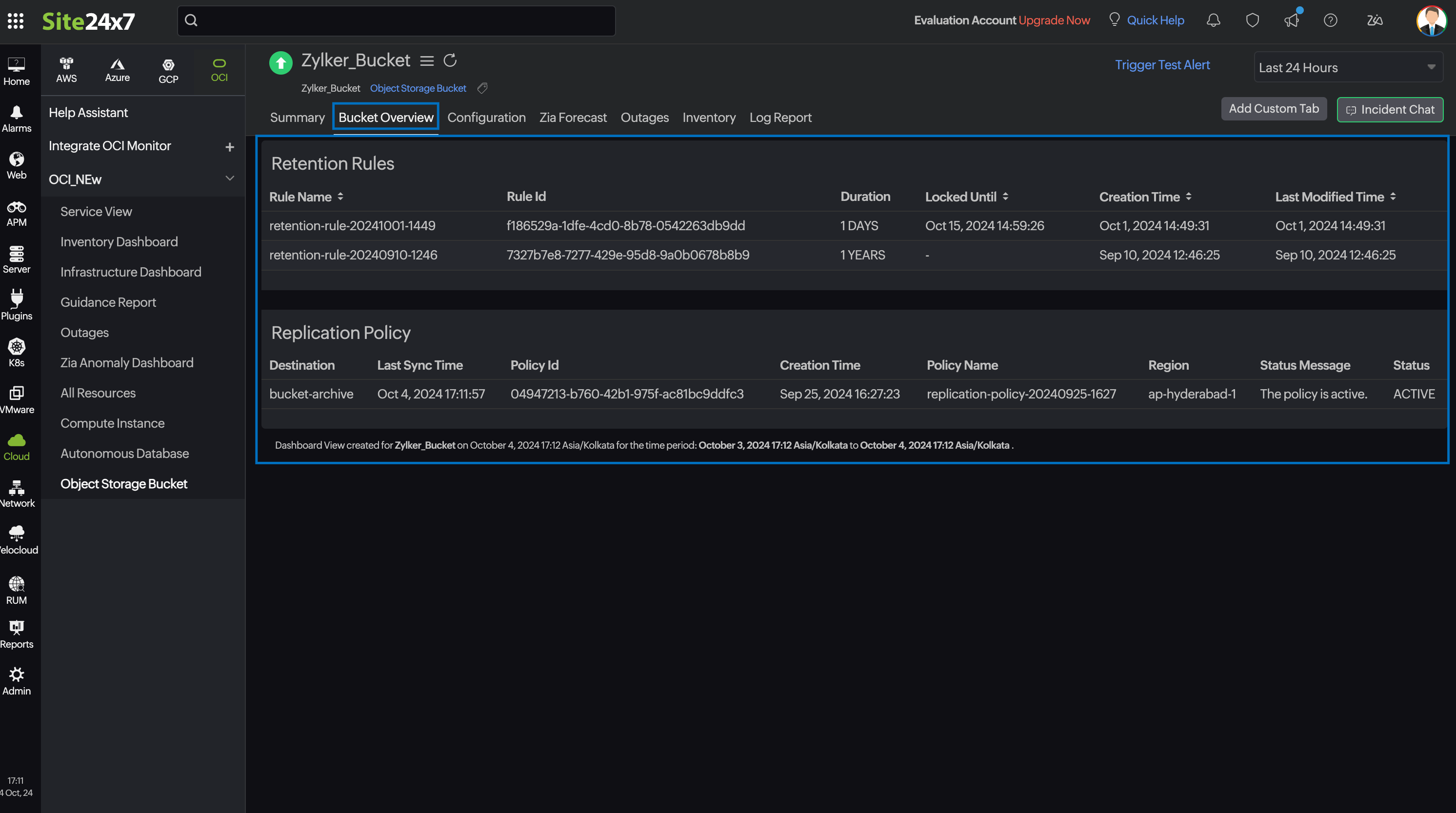Open the AWS monitor section

tap(66, 69)
